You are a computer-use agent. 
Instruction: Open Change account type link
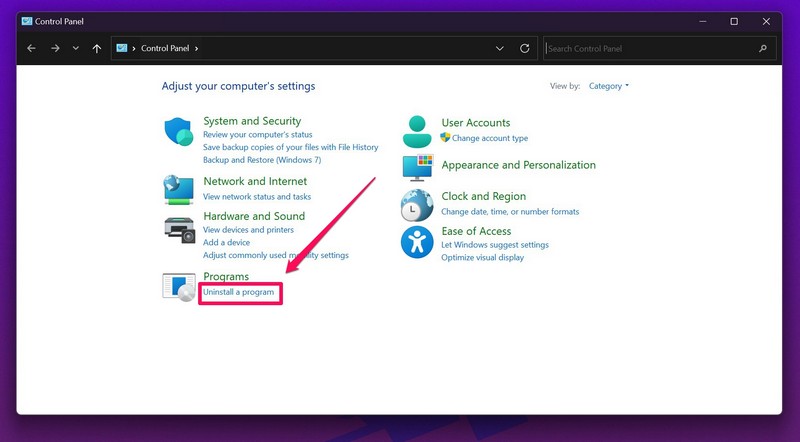489,138
